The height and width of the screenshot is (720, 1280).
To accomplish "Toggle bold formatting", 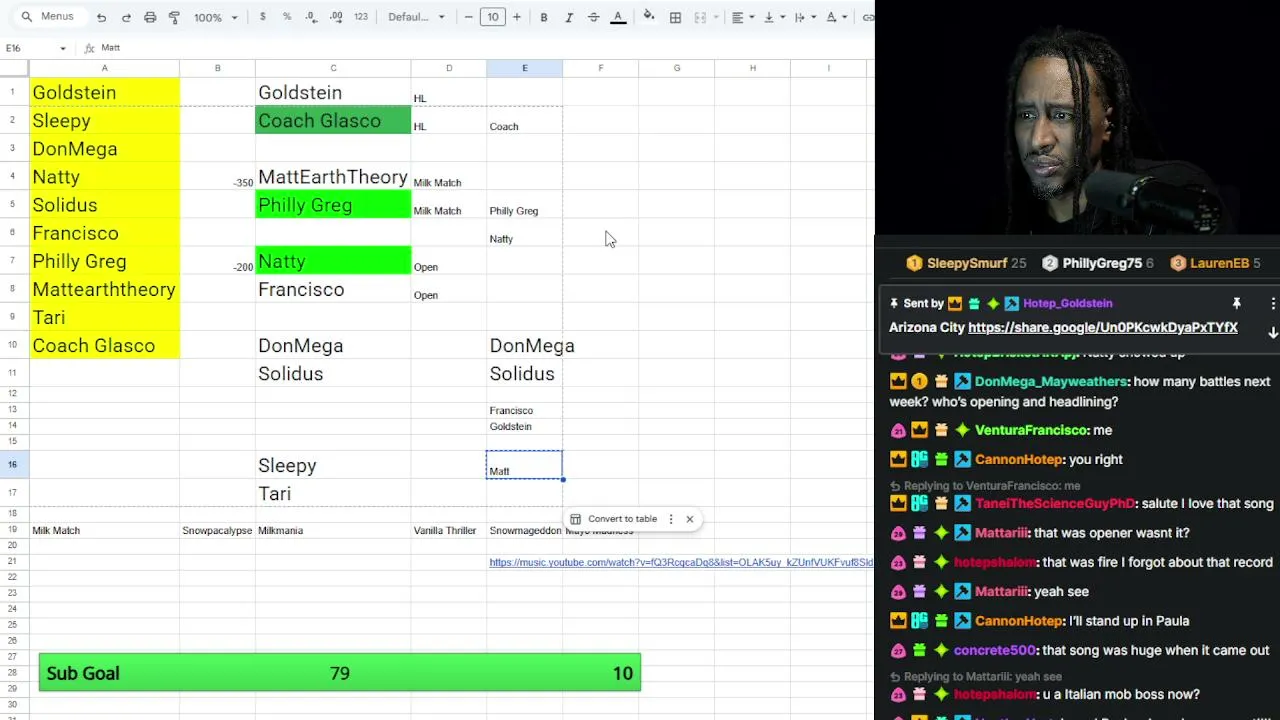I will [544, 17].
